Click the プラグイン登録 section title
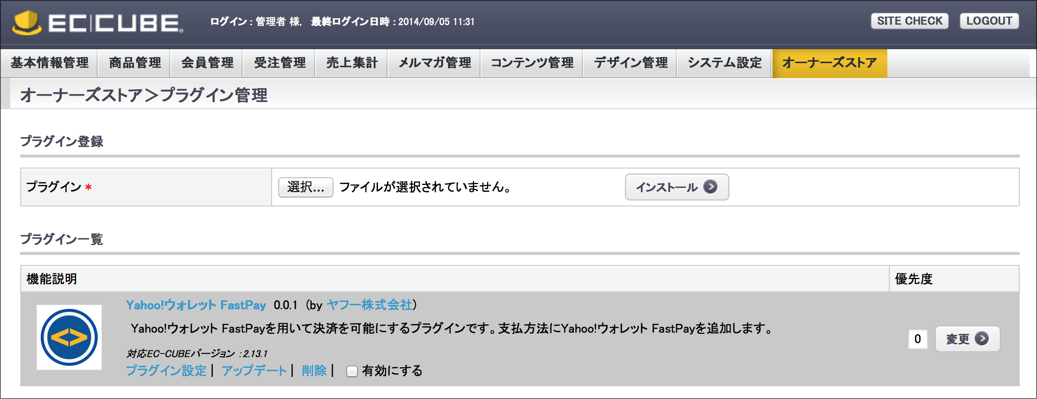The width and height of the screenshot is (1037, 399). click(62, 142)
